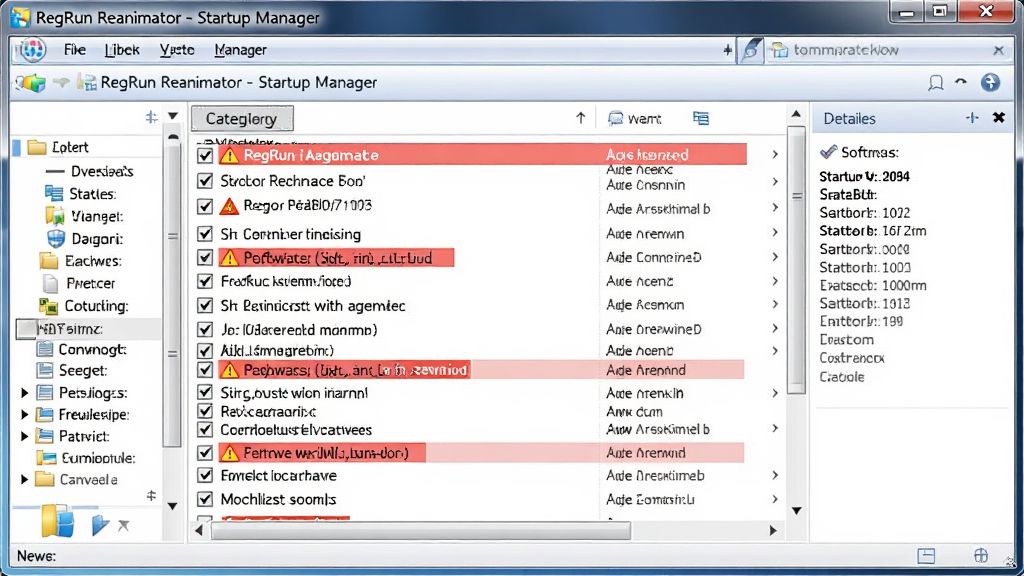Uncheck the Stotor Rechnace entry

205,181
